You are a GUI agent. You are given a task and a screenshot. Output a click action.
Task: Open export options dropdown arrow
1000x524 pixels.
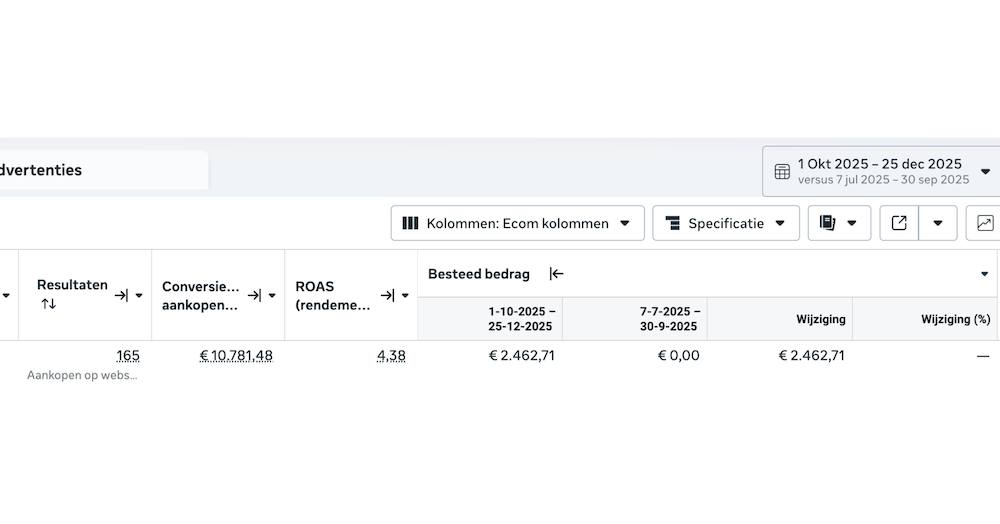coord(938,223)
